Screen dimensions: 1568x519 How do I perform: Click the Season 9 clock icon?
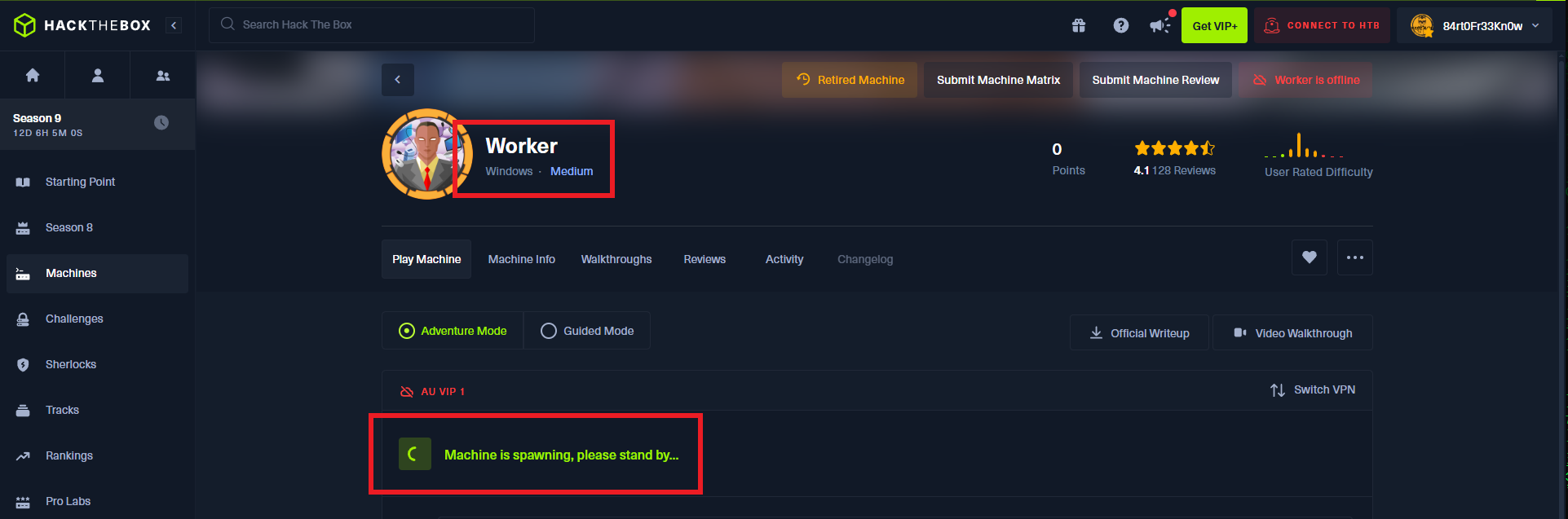coord(161,122)
